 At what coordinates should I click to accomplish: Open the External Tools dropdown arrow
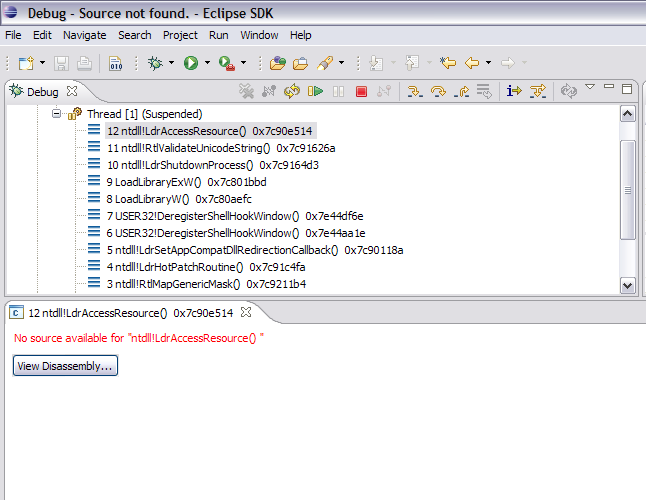243,63
